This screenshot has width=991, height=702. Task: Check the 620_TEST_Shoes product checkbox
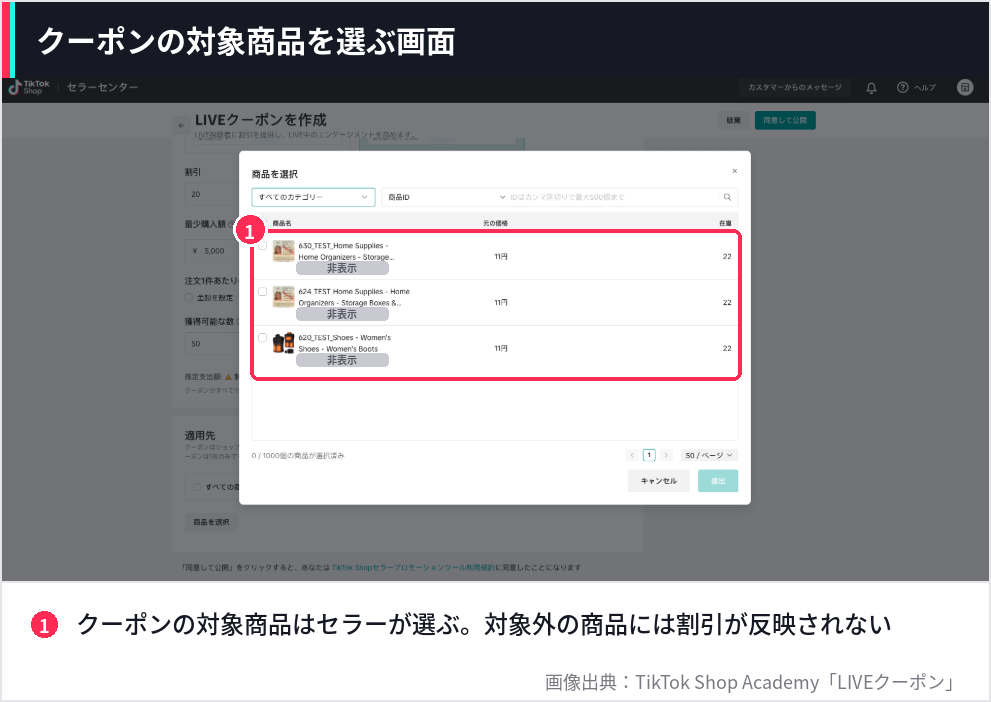tap(262, 337)
